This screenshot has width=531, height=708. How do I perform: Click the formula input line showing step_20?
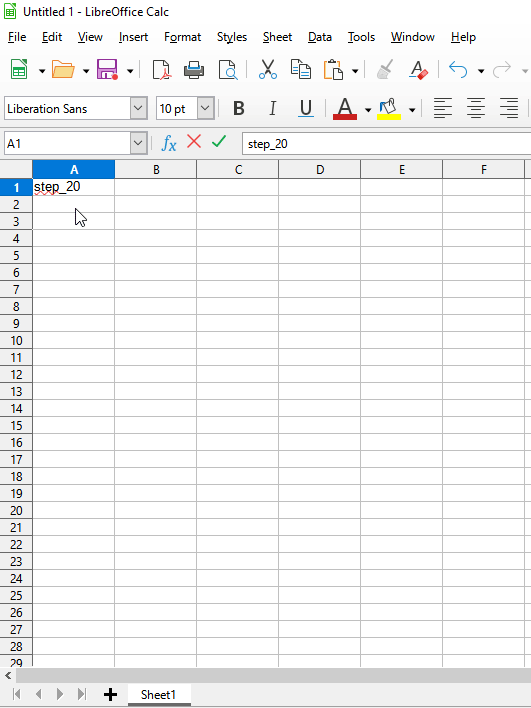click(387, 144)
